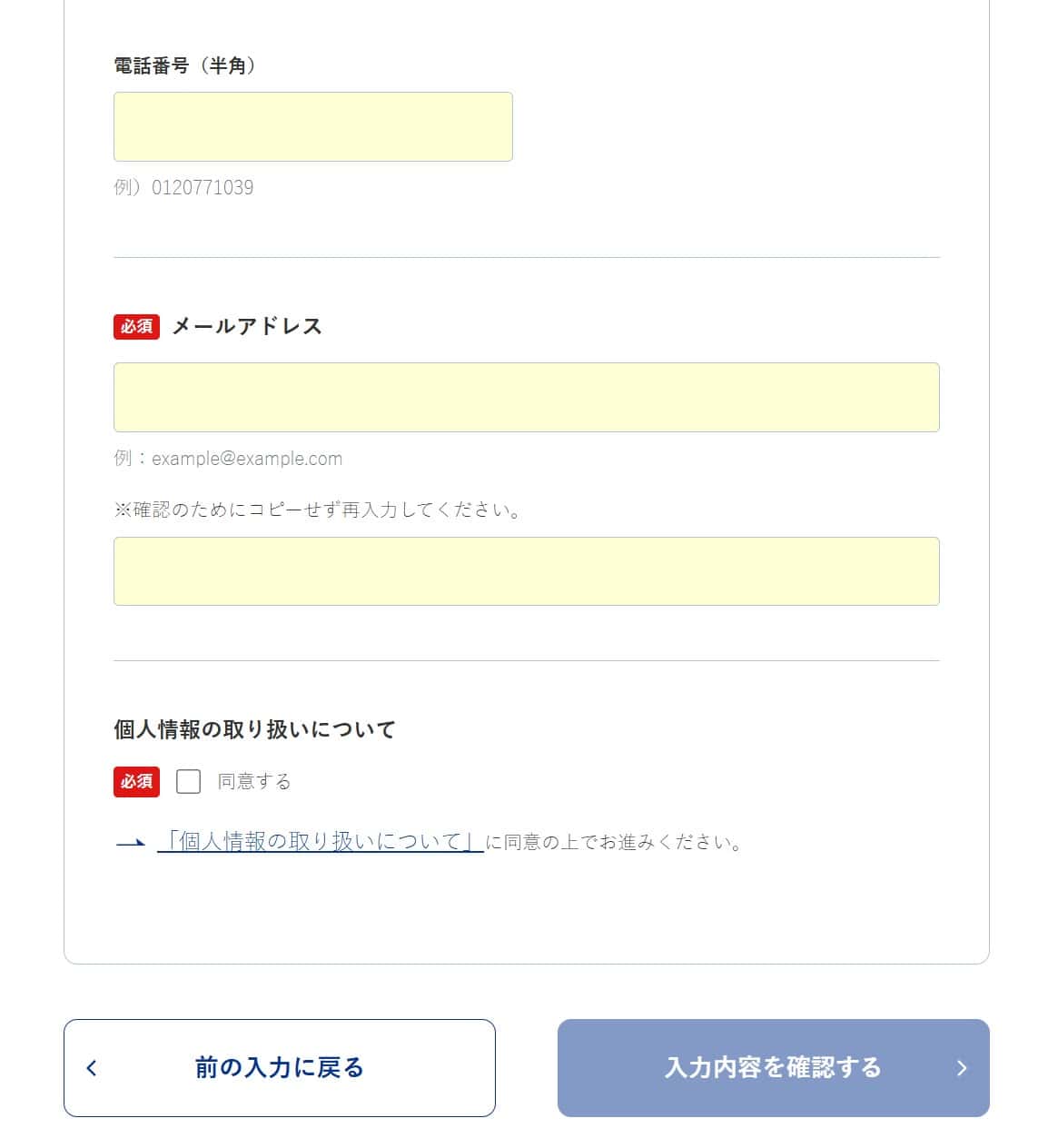Screen dimensions: 1038x1148
Task: Click the left chevron on the back button
Action: [92, 1068]
